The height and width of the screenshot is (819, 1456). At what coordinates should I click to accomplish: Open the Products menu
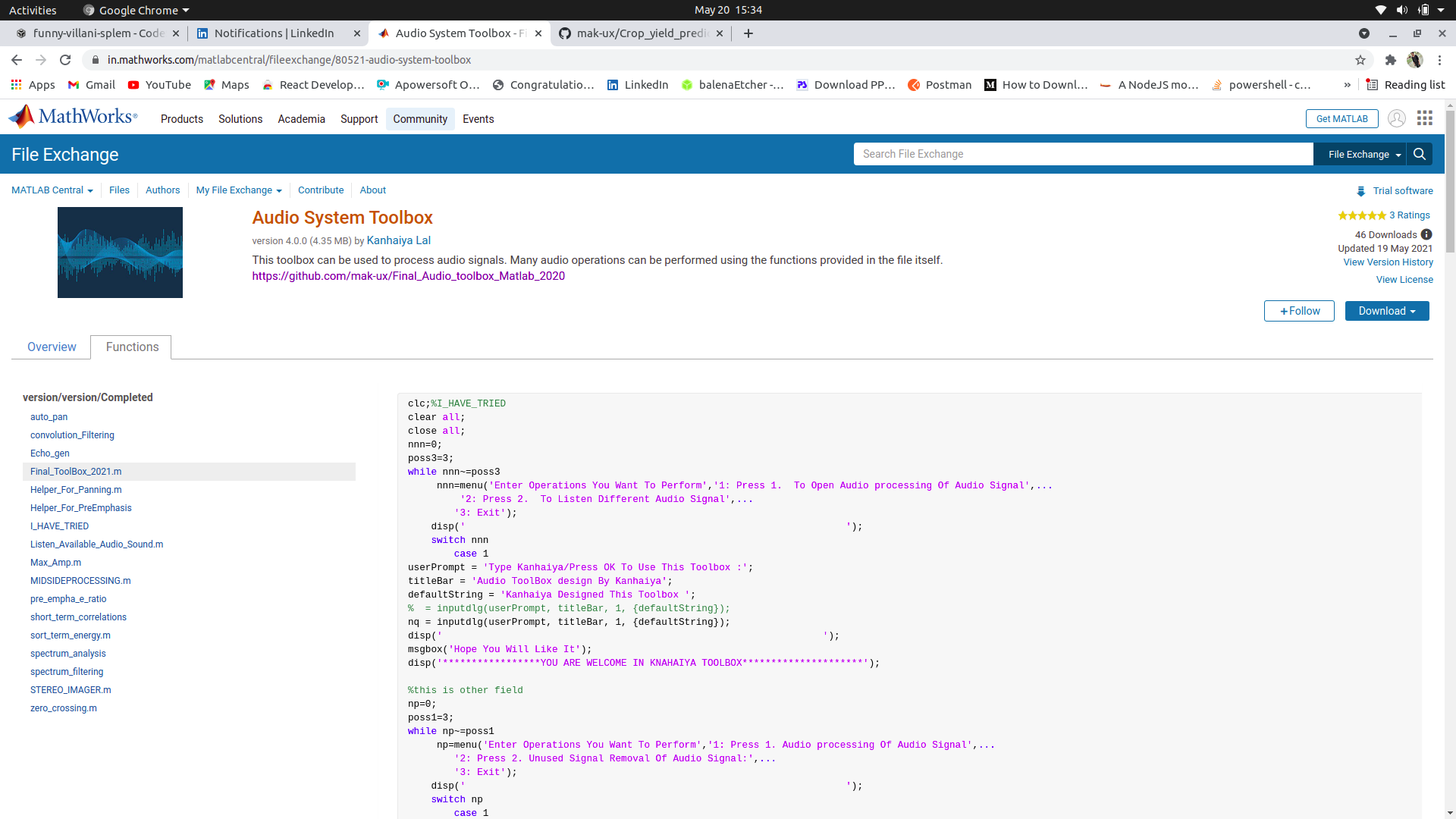tap(182, 119)
